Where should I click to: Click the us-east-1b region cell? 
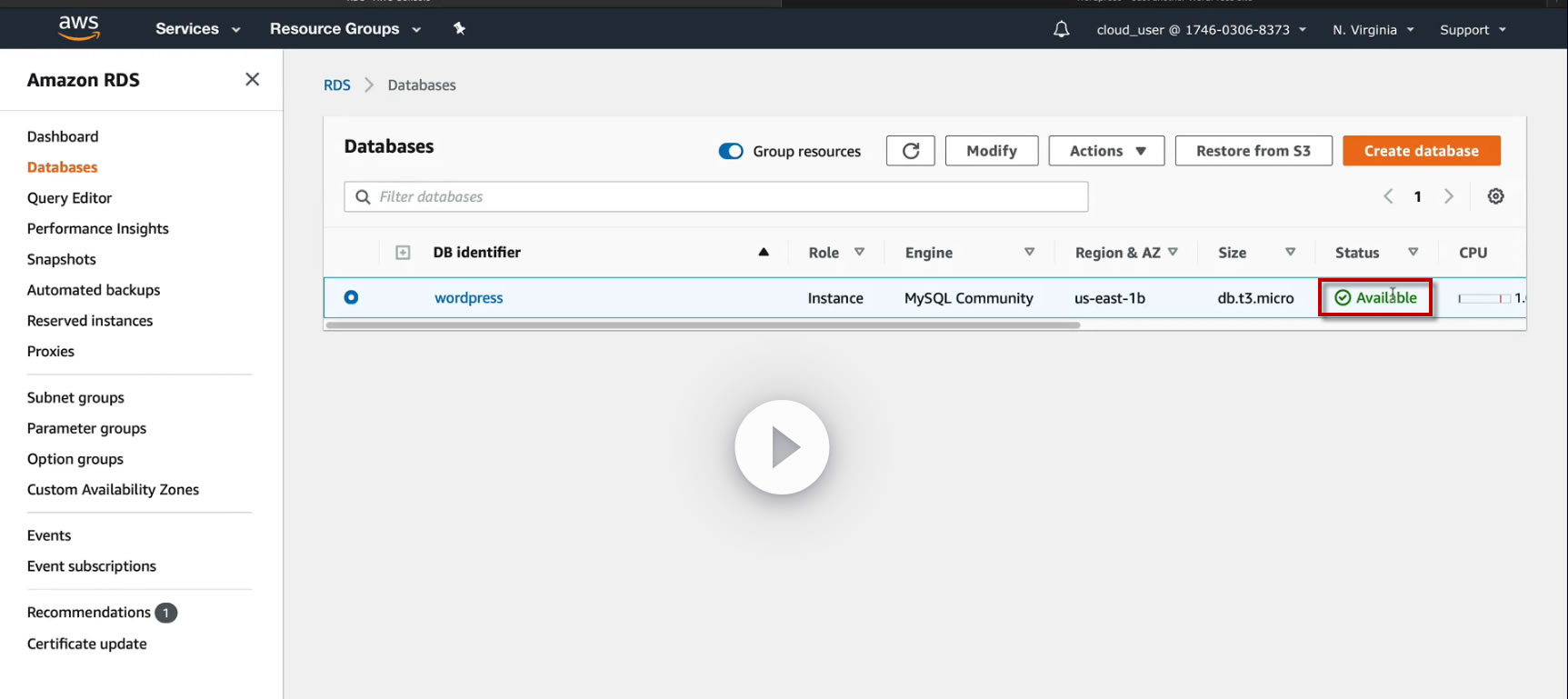tap(1110, 298)
